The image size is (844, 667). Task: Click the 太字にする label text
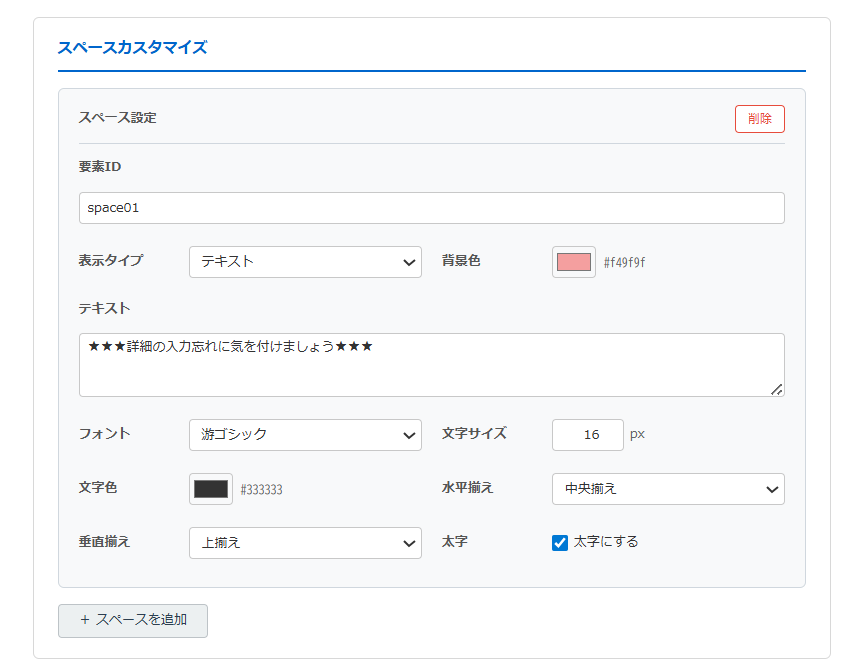[x=606, y=542]
